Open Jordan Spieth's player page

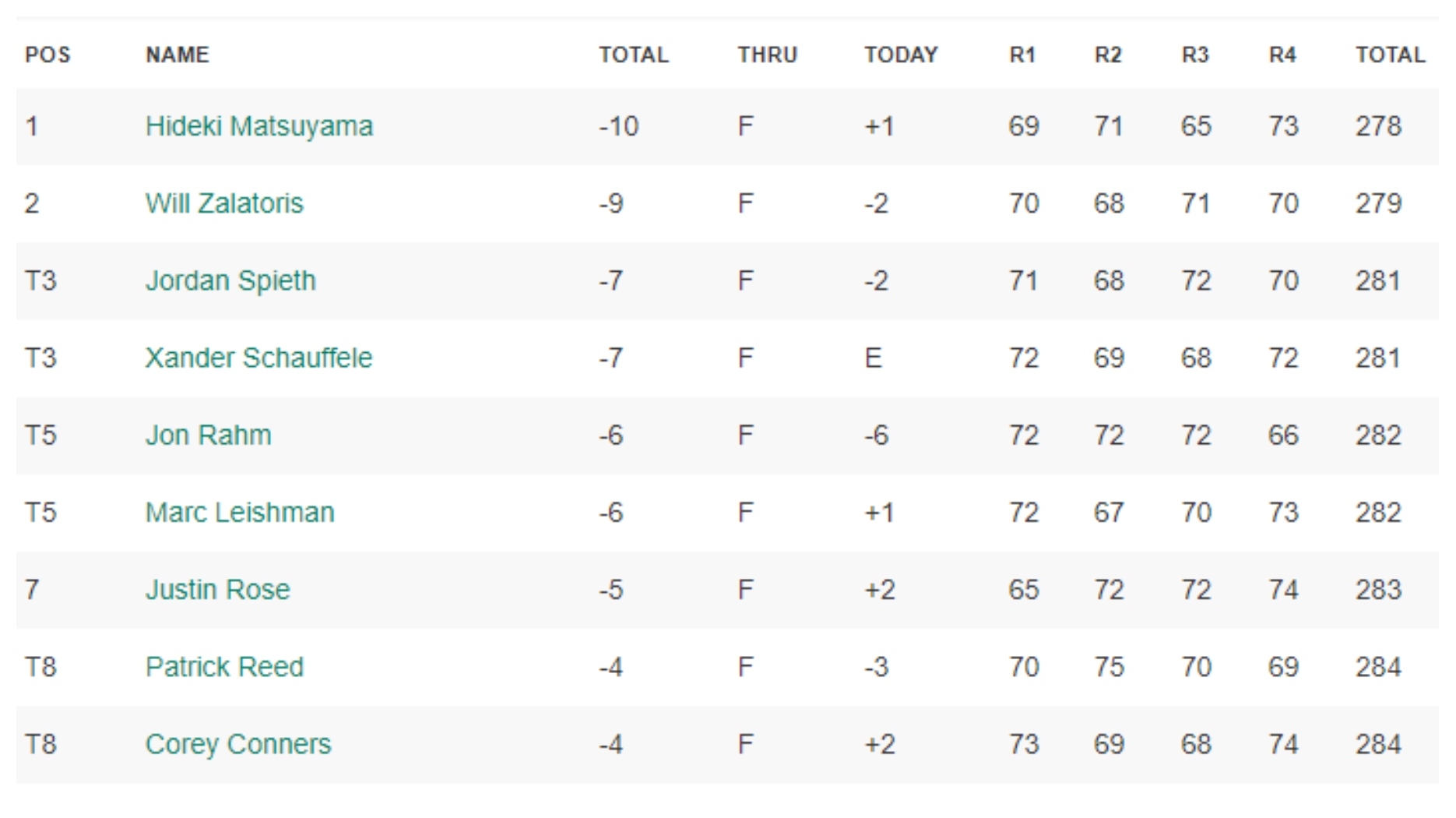(230, 280)
